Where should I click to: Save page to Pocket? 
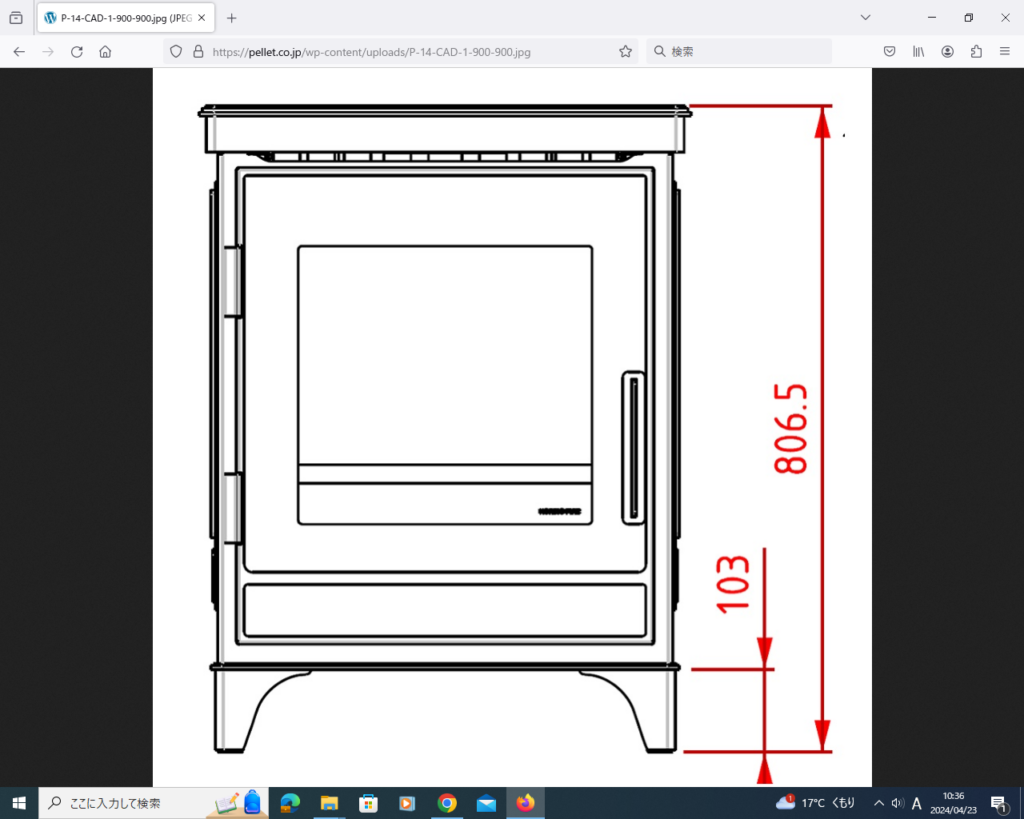tap(889, 52)
